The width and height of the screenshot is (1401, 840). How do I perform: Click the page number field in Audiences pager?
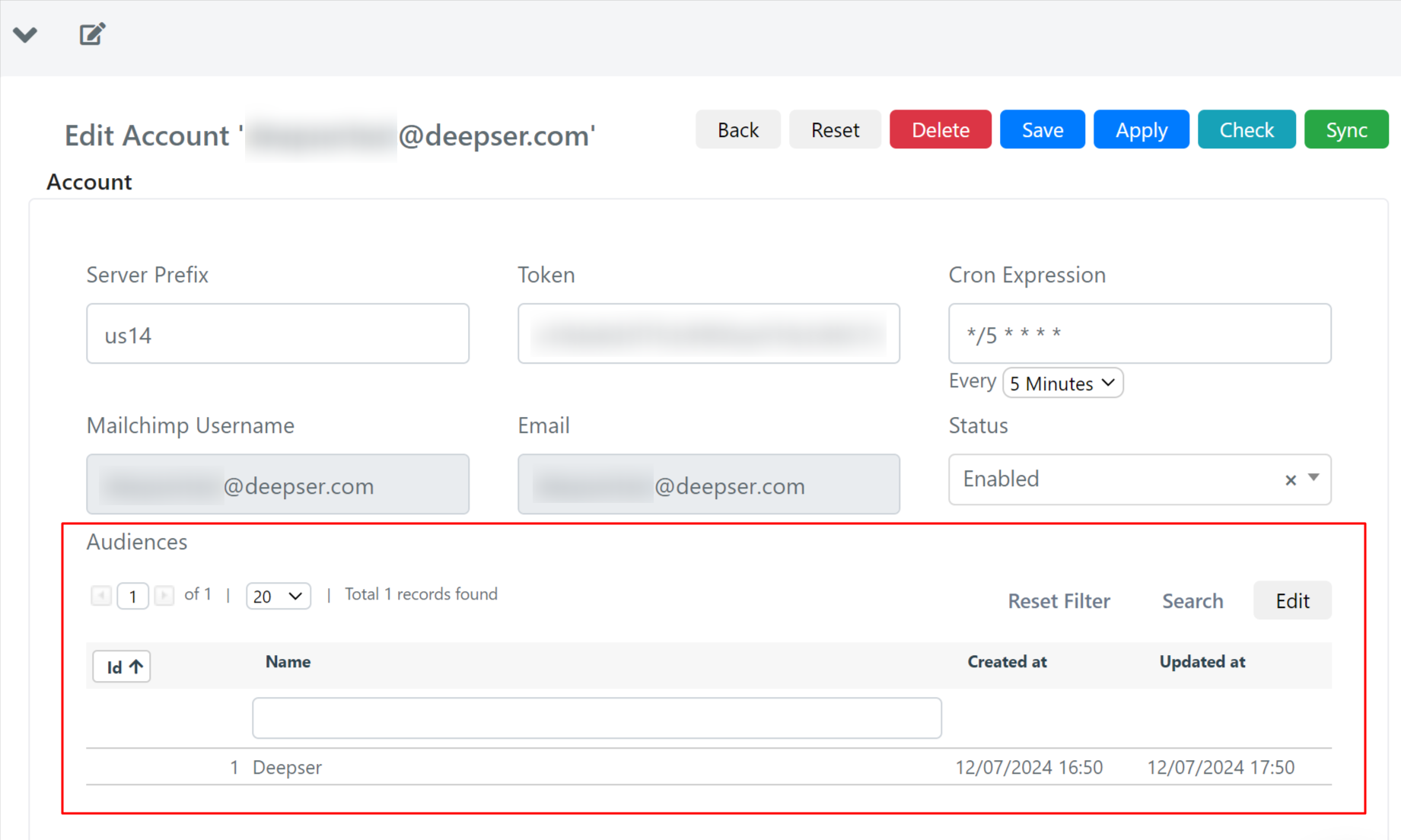tap(132, 596)
